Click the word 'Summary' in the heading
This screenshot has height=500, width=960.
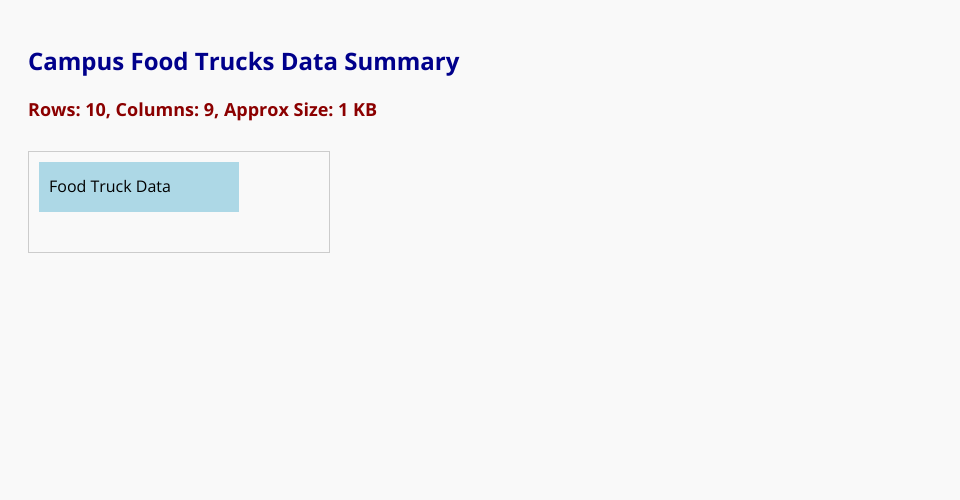click(x=402, y=62)
